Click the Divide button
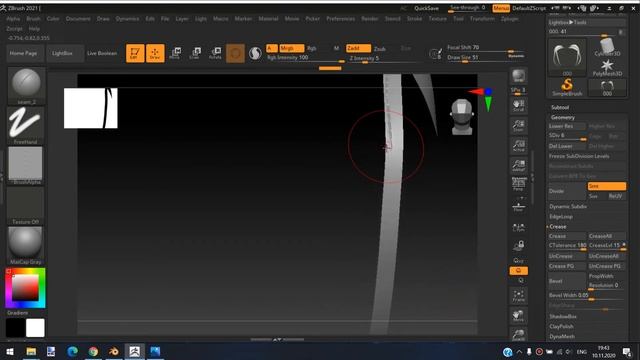The width and height of the screenshot is (640, 360). 567,191
